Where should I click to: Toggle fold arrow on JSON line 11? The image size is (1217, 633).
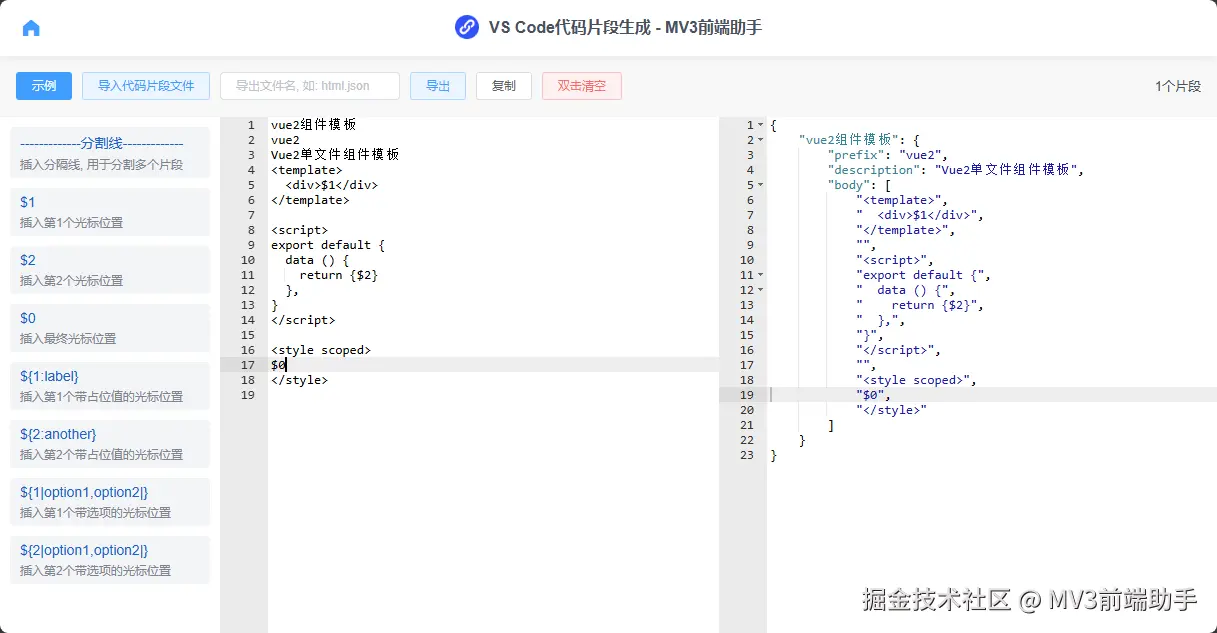click(x=761, y=275)
